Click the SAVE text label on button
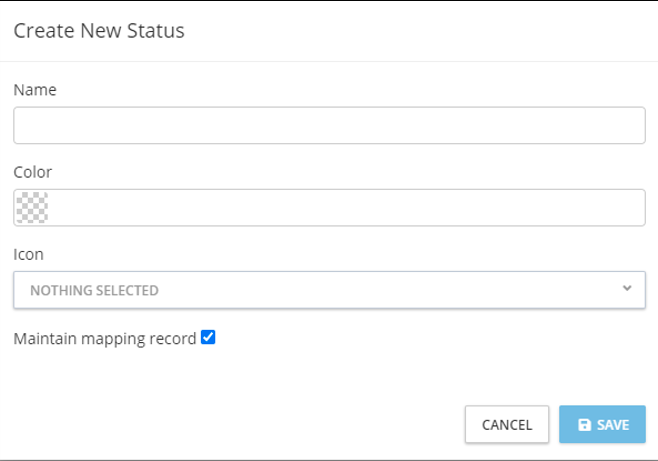Screen dimensions: 658x461 tap(613, 425)
